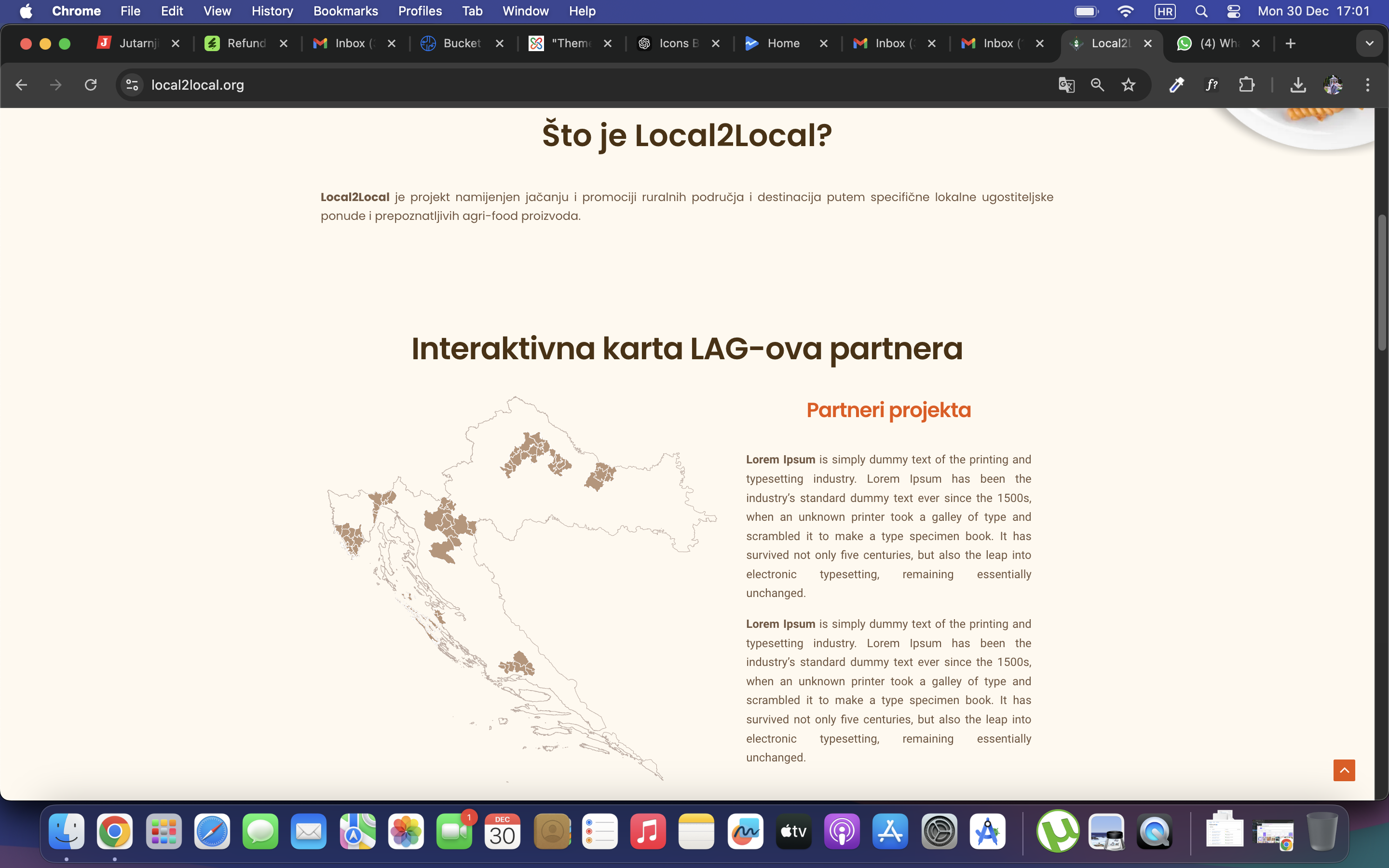Open the Chrome profile avatar
The image size is (1389, 868).
(x=1333, y=85)
